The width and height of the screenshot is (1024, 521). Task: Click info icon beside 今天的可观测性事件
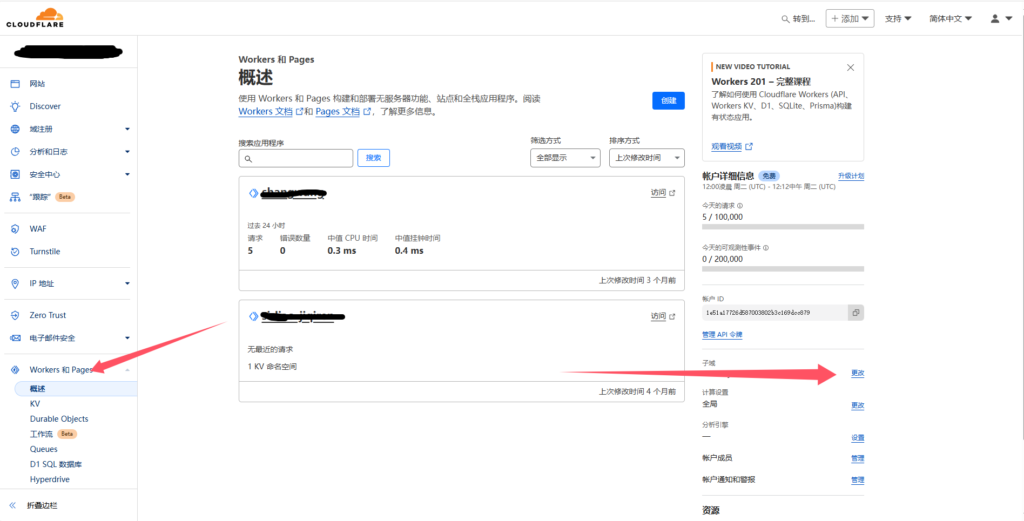click(x=765, y=247)
